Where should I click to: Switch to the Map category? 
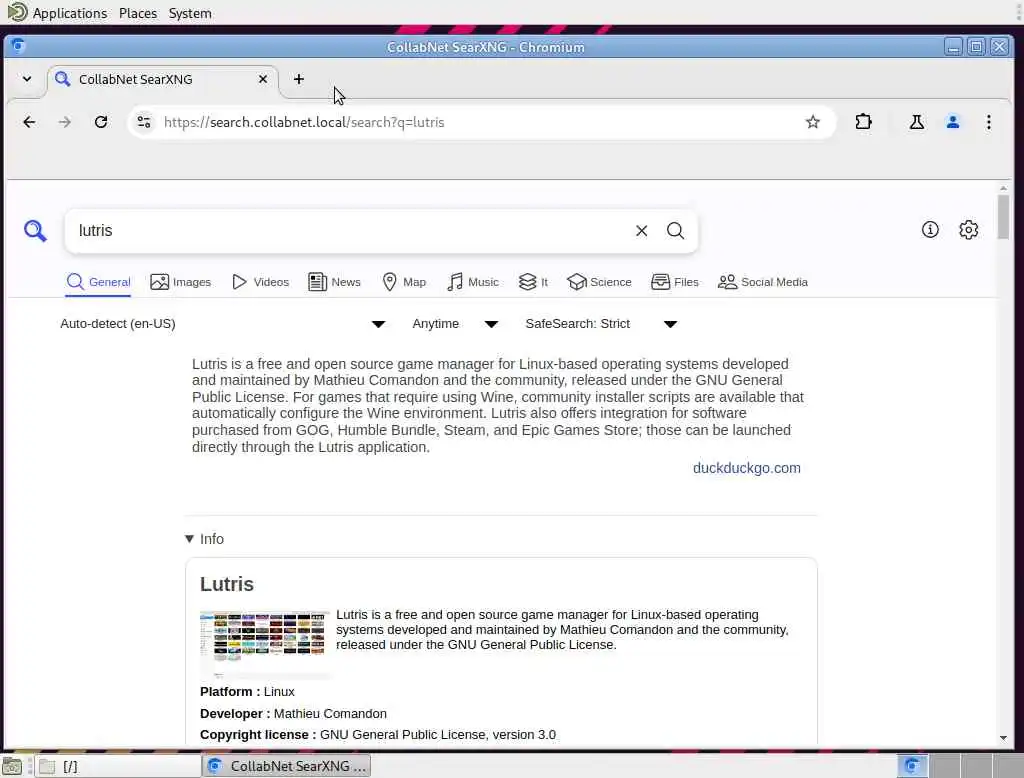click(x=404, y=282)
